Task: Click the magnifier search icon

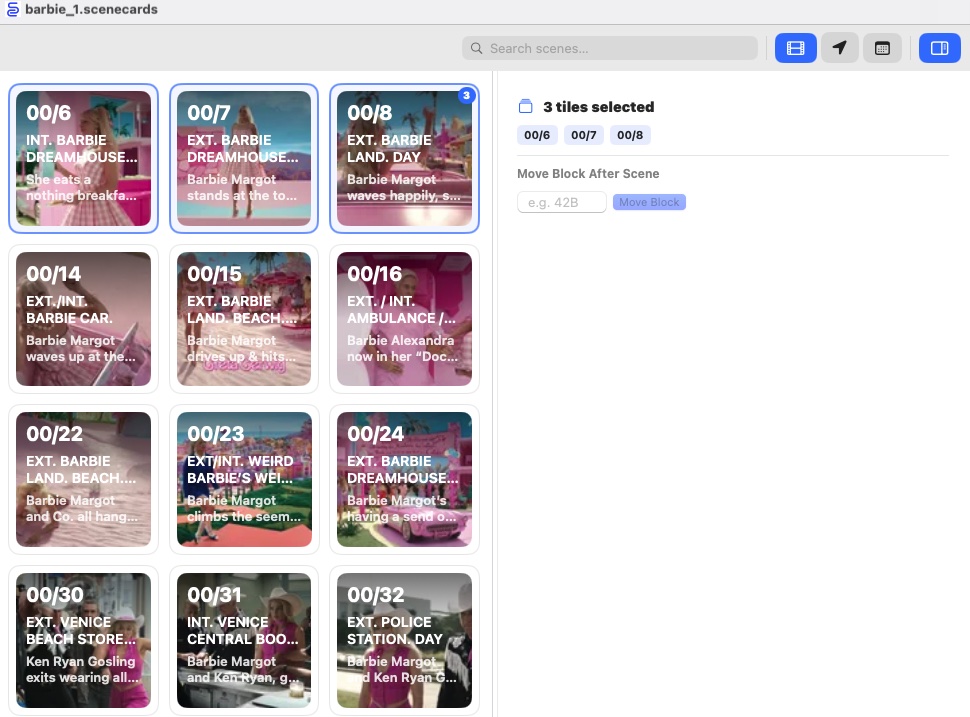Action: (476, 48)
